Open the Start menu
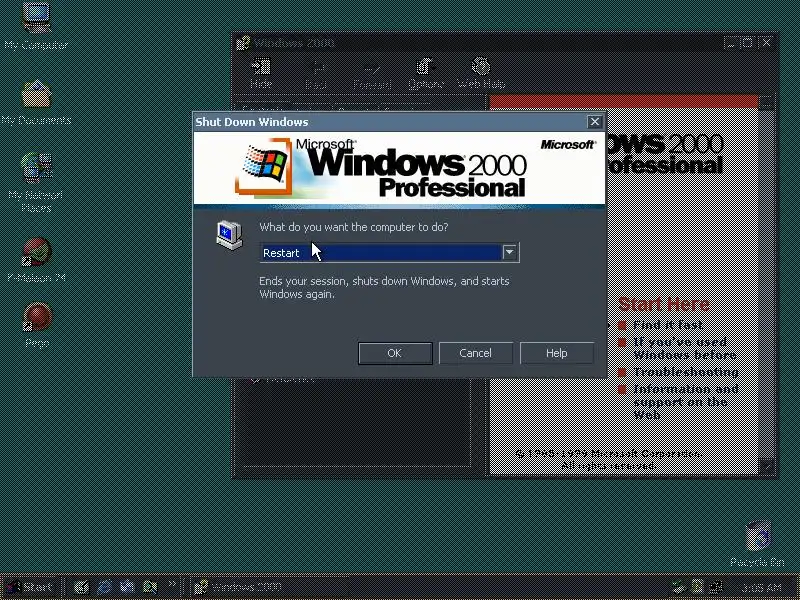This screenshot has width=800, height=600. pyautogui.click(x=30, y=587)
